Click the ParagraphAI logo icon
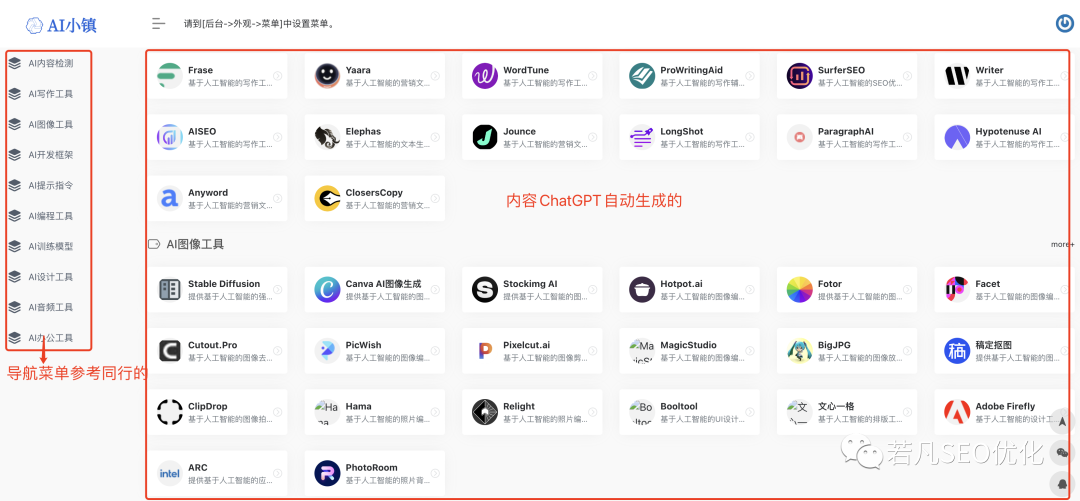Viewport: 1080px width, 501px height. [x=800, y=137]
